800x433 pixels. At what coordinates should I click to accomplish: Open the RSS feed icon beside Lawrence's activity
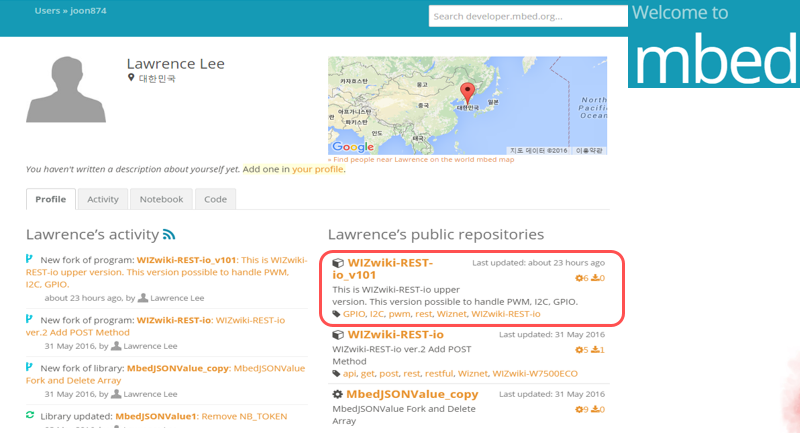pos(169,235)
